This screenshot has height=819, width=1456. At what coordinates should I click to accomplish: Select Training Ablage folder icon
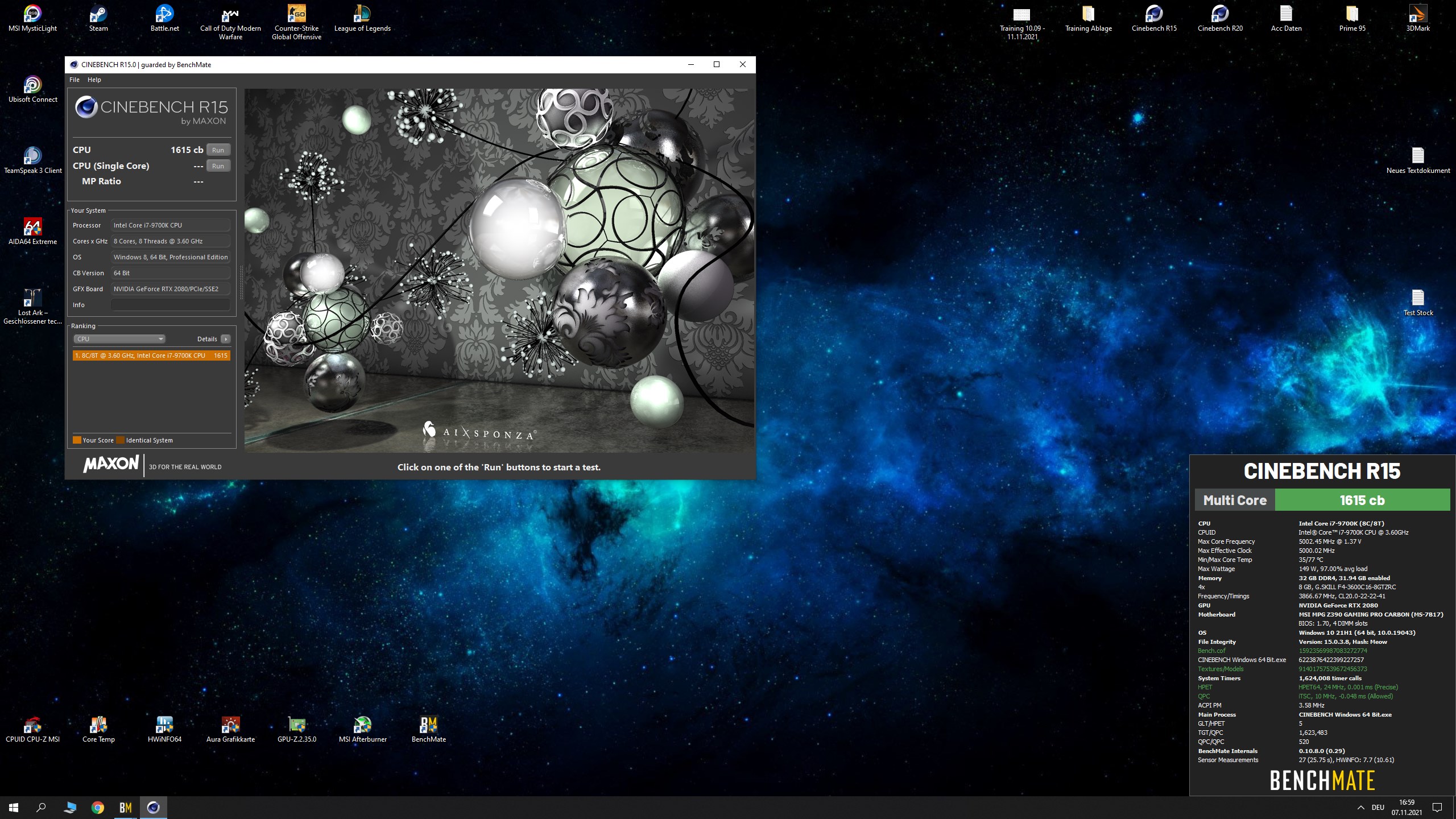pos(1088,18)
